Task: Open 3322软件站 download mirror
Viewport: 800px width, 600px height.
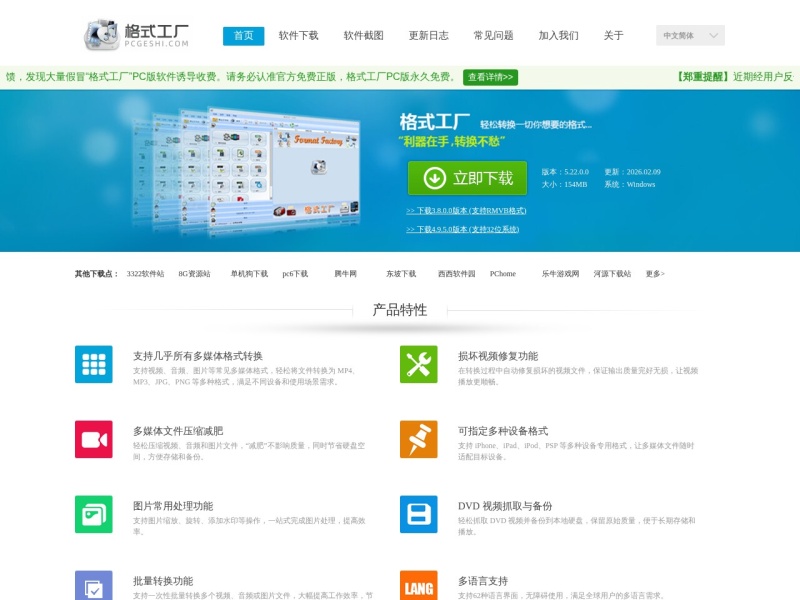Action: click(x=145, y=274)
